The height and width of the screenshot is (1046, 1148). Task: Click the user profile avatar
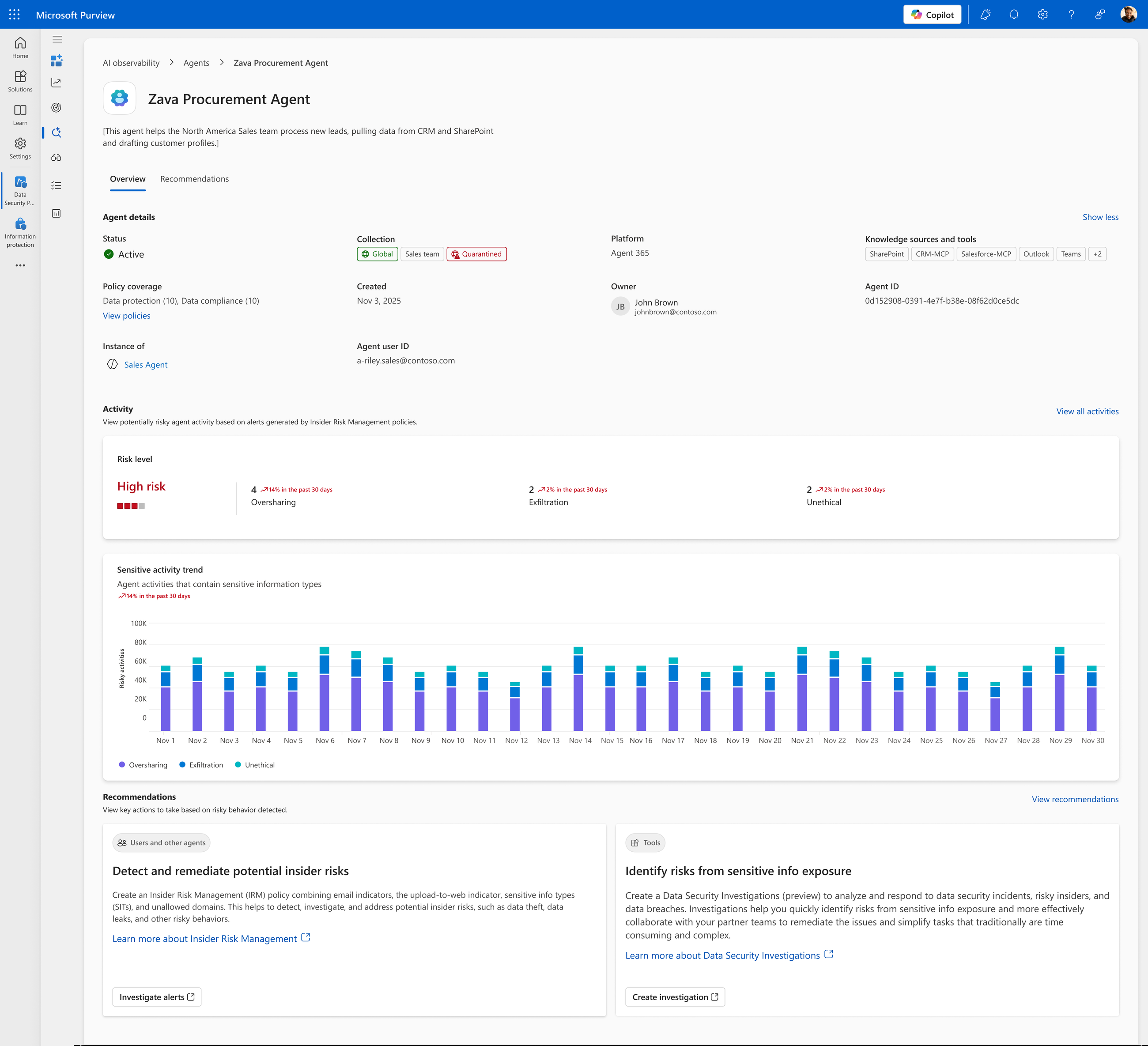[x=1128, y=15]
